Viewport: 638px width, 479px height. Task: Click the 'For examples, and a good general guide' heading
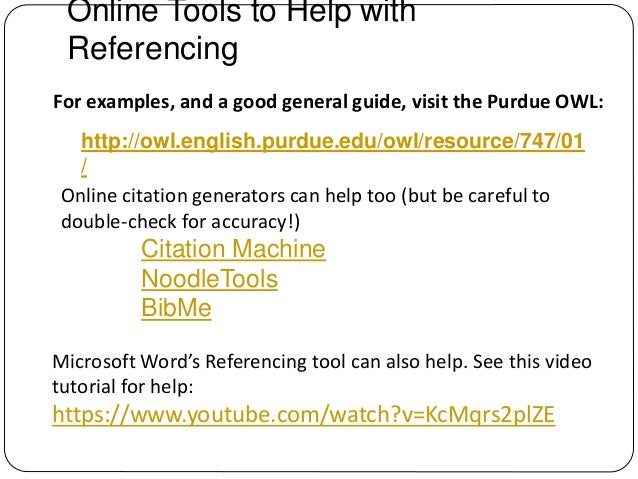click(328, 102)
